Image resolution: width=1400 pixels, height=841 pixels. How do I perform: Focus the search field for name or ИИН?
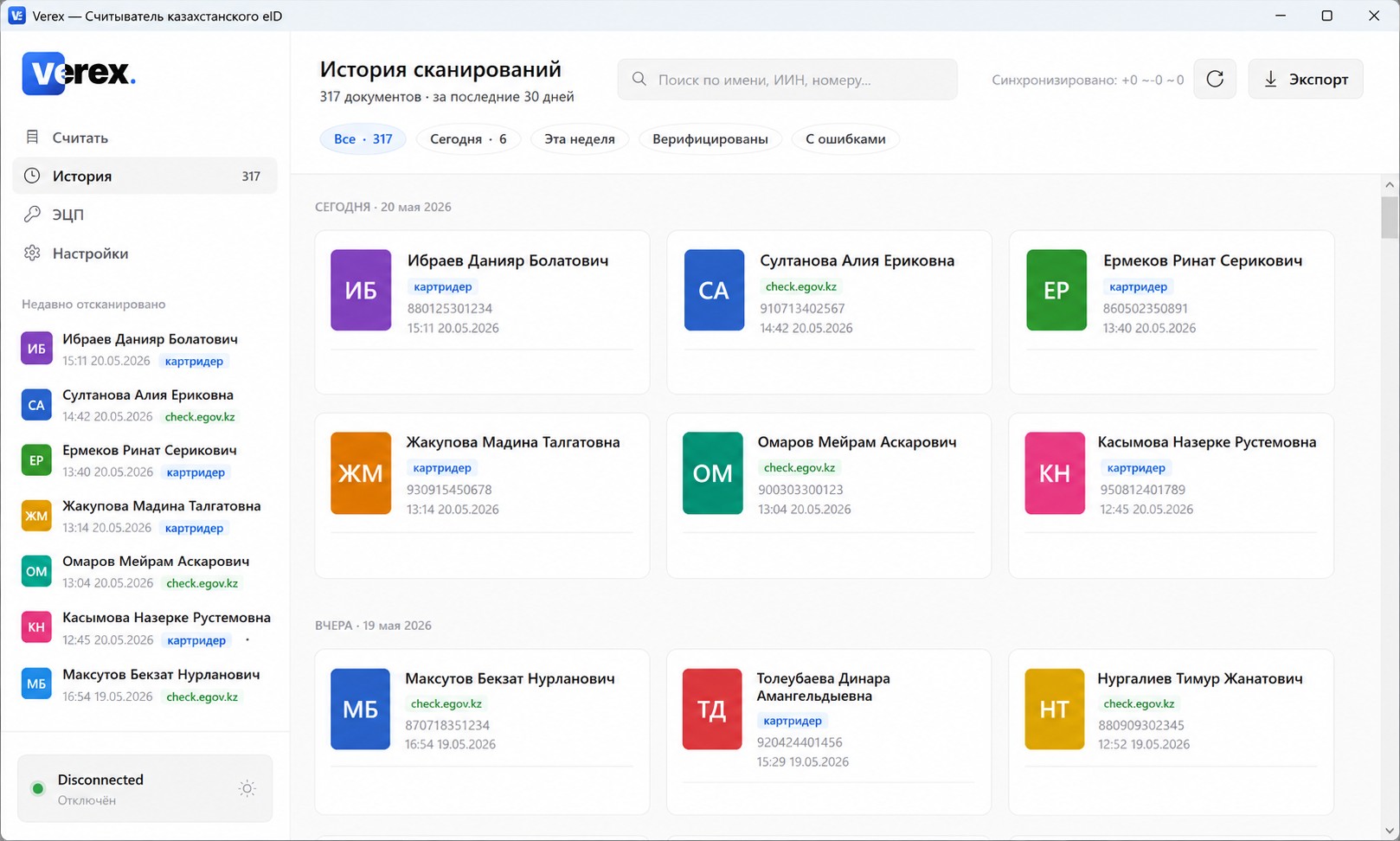pos(787,80)
